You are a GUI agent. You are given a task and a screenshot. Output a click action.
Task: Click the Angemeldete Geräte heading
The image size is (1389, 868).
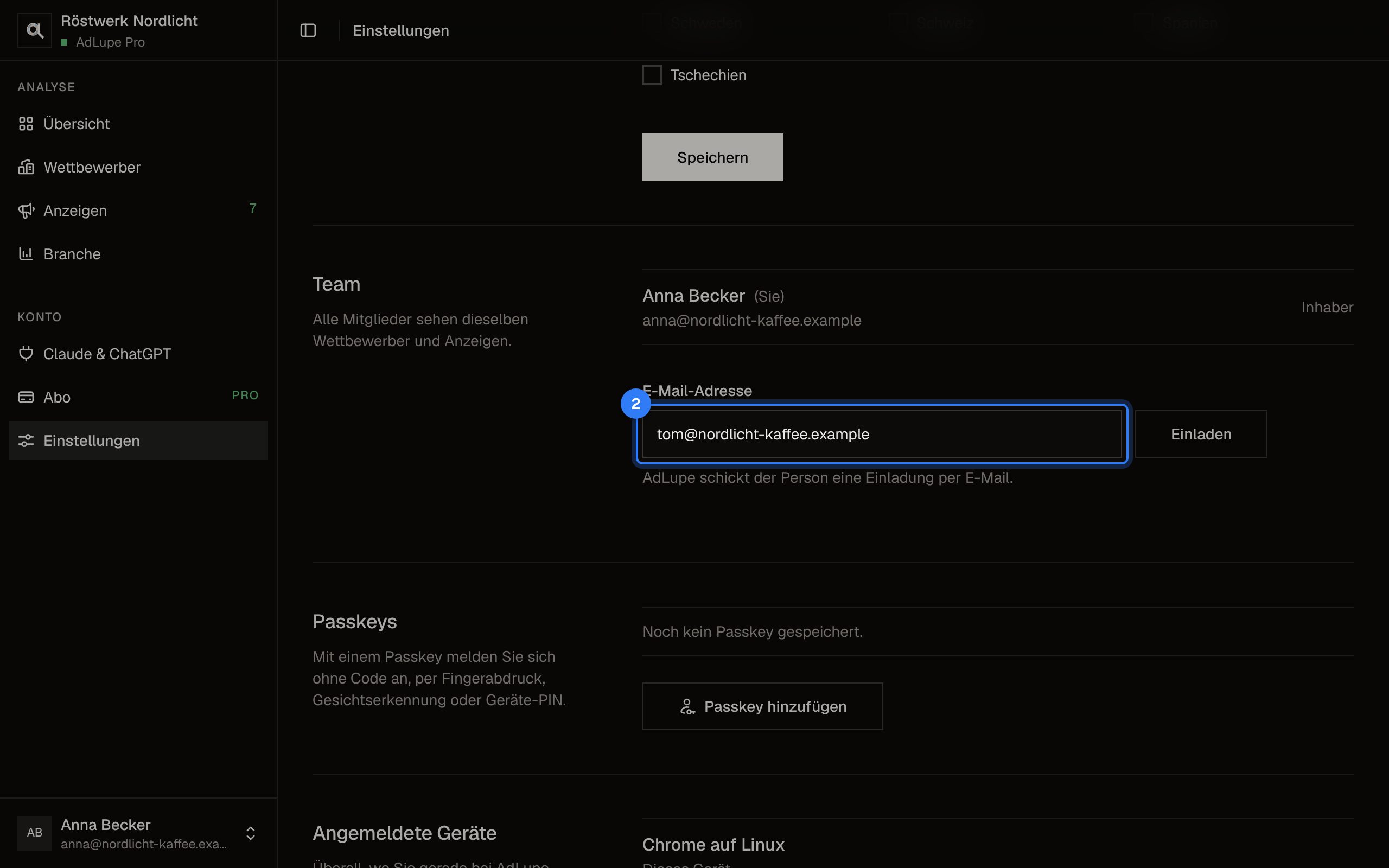405,833
